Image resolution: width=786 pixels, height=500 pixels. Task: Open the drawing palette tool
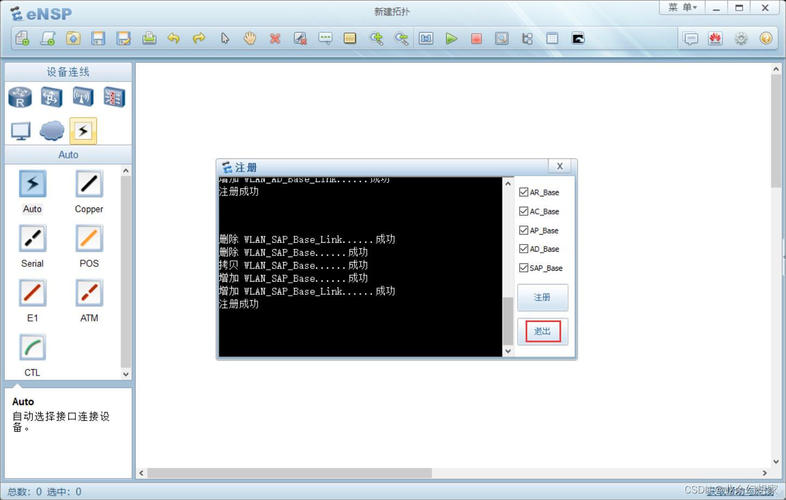350,39
